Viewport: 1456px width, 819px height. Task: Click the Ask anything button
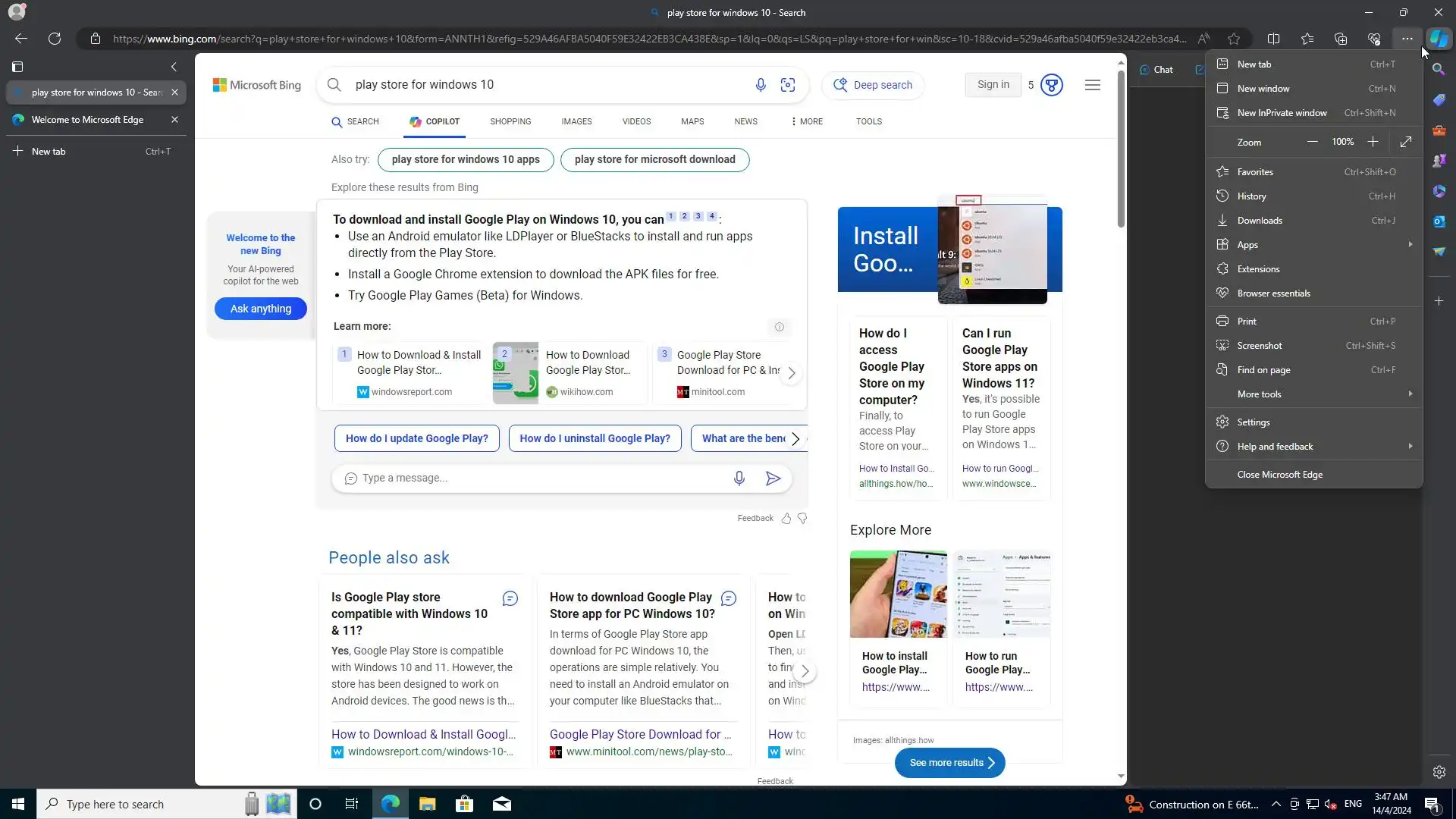coord(260,309)
